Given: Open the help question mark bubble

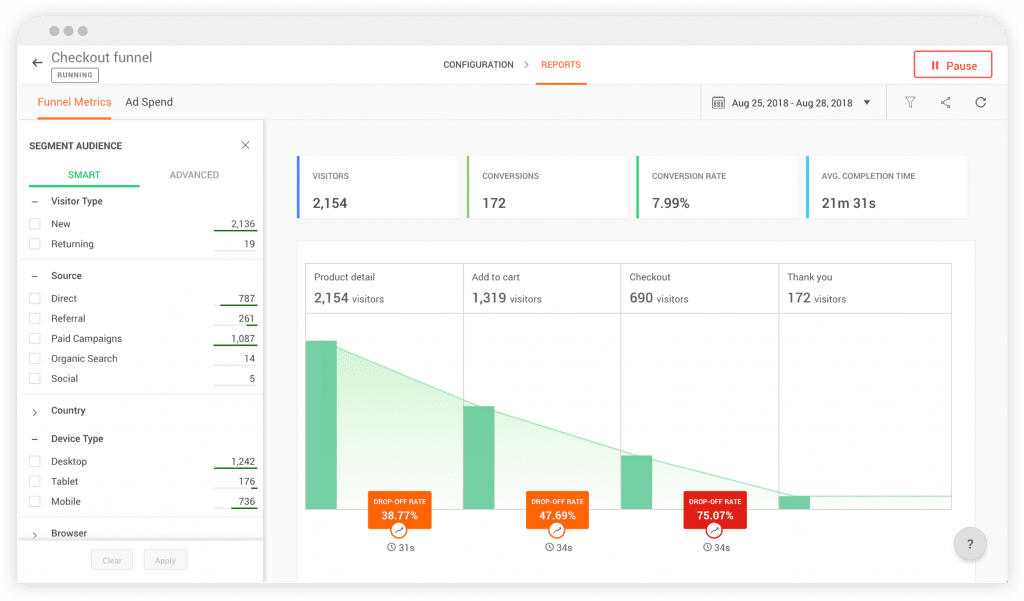Looking at the screenshot, I should click(x=970, y=544).
